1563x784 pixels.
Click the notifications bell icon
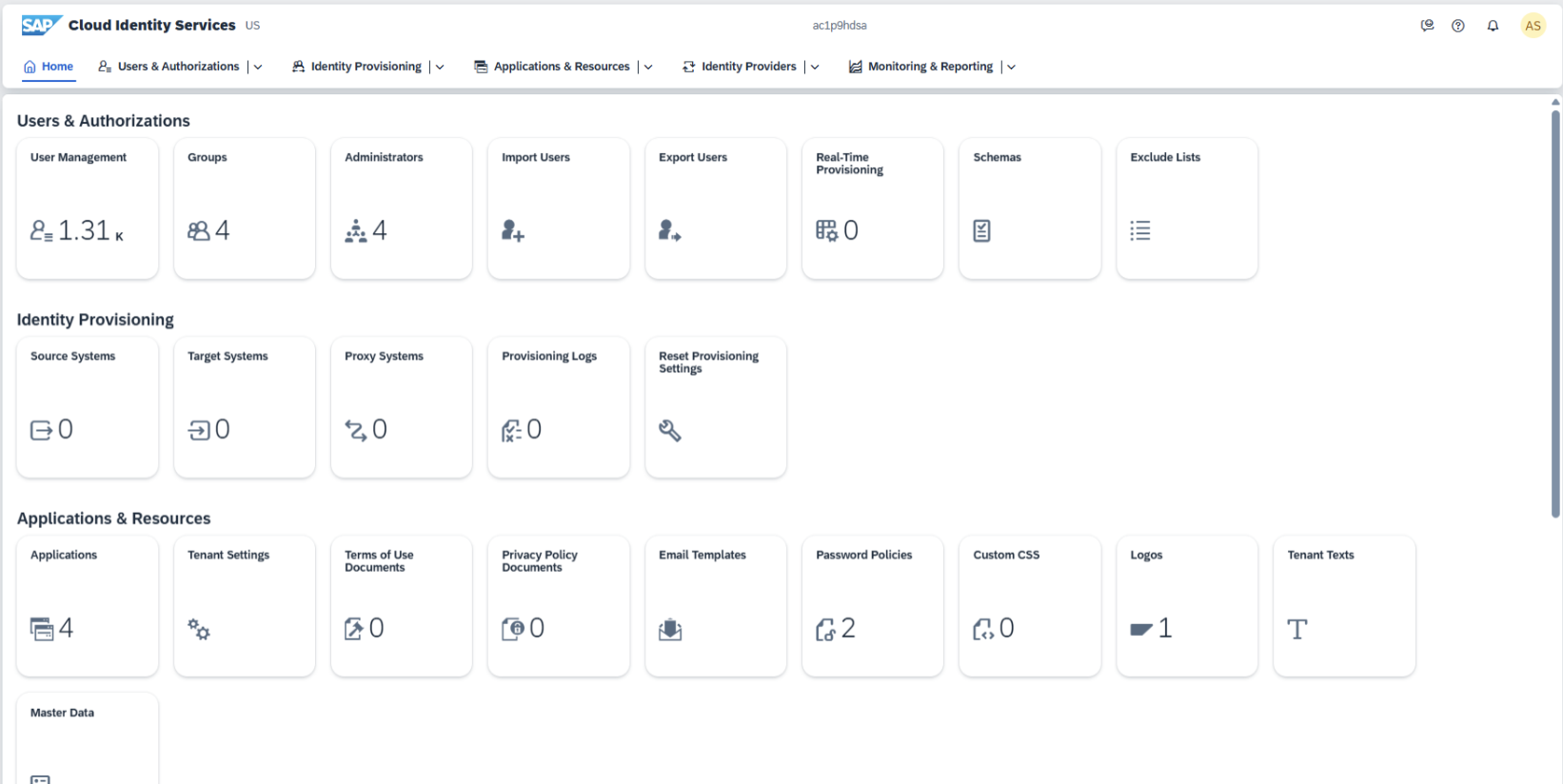[x=1493, y=26]
